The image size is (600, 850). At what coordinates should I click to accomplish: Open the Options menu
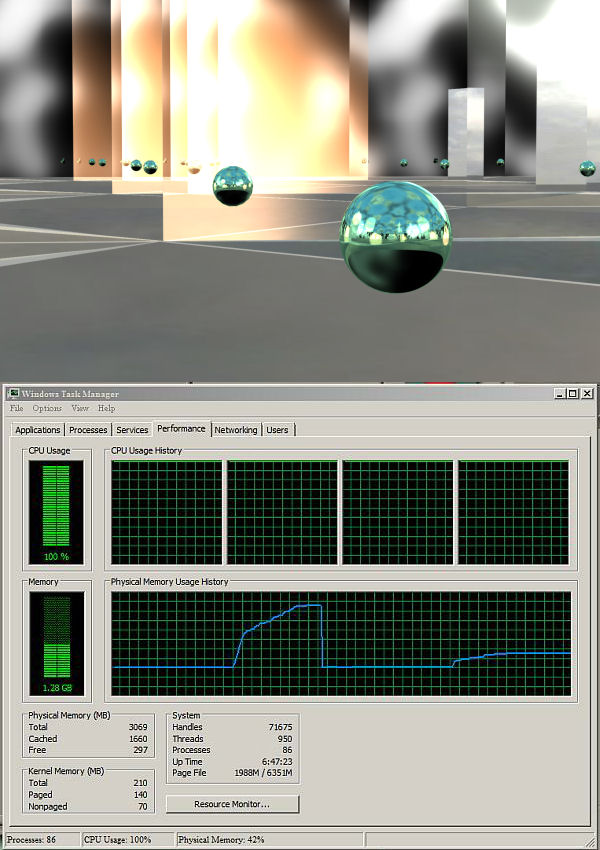pyautogui.click(x=47, y=408)
